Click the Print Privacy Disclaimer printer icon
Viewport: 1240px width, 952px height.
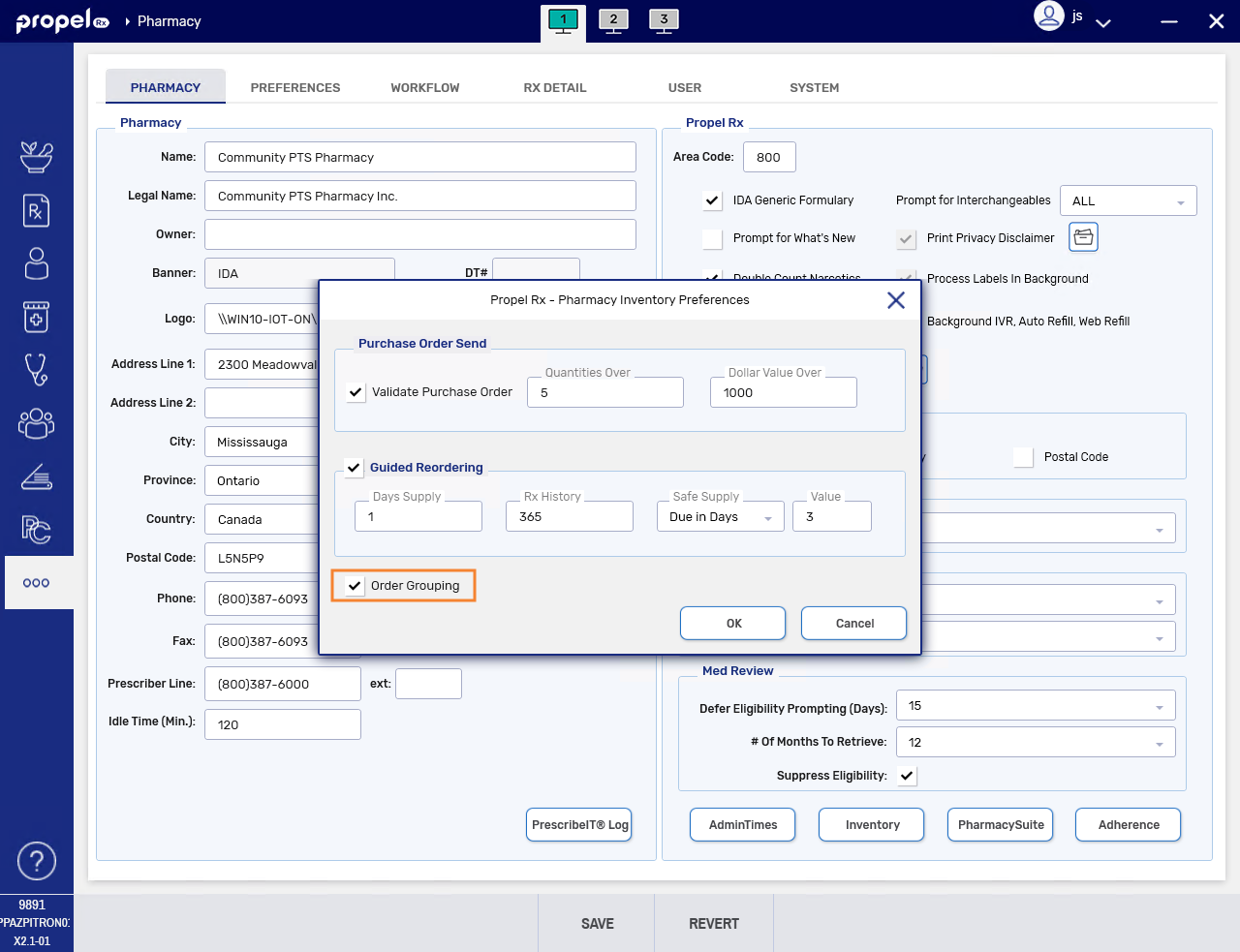(1083, 237)
